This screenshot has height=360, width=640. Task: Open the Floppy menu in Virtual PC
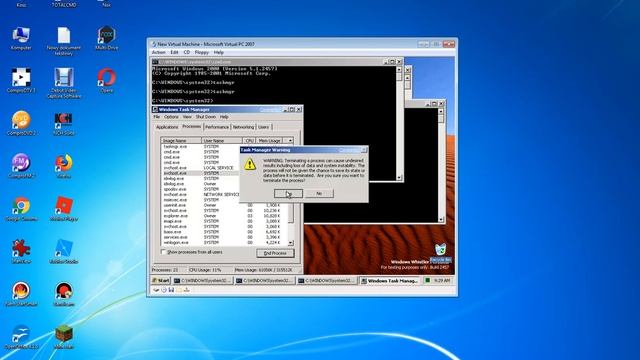click(x=202, y=52)
